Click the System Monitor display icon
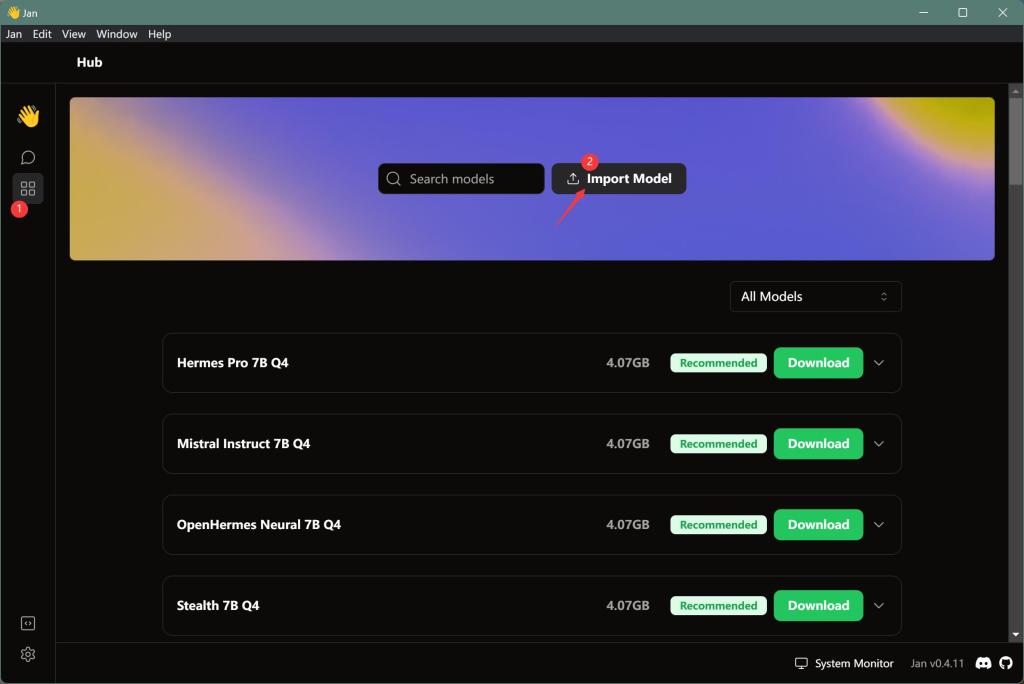 click(801, 663)
